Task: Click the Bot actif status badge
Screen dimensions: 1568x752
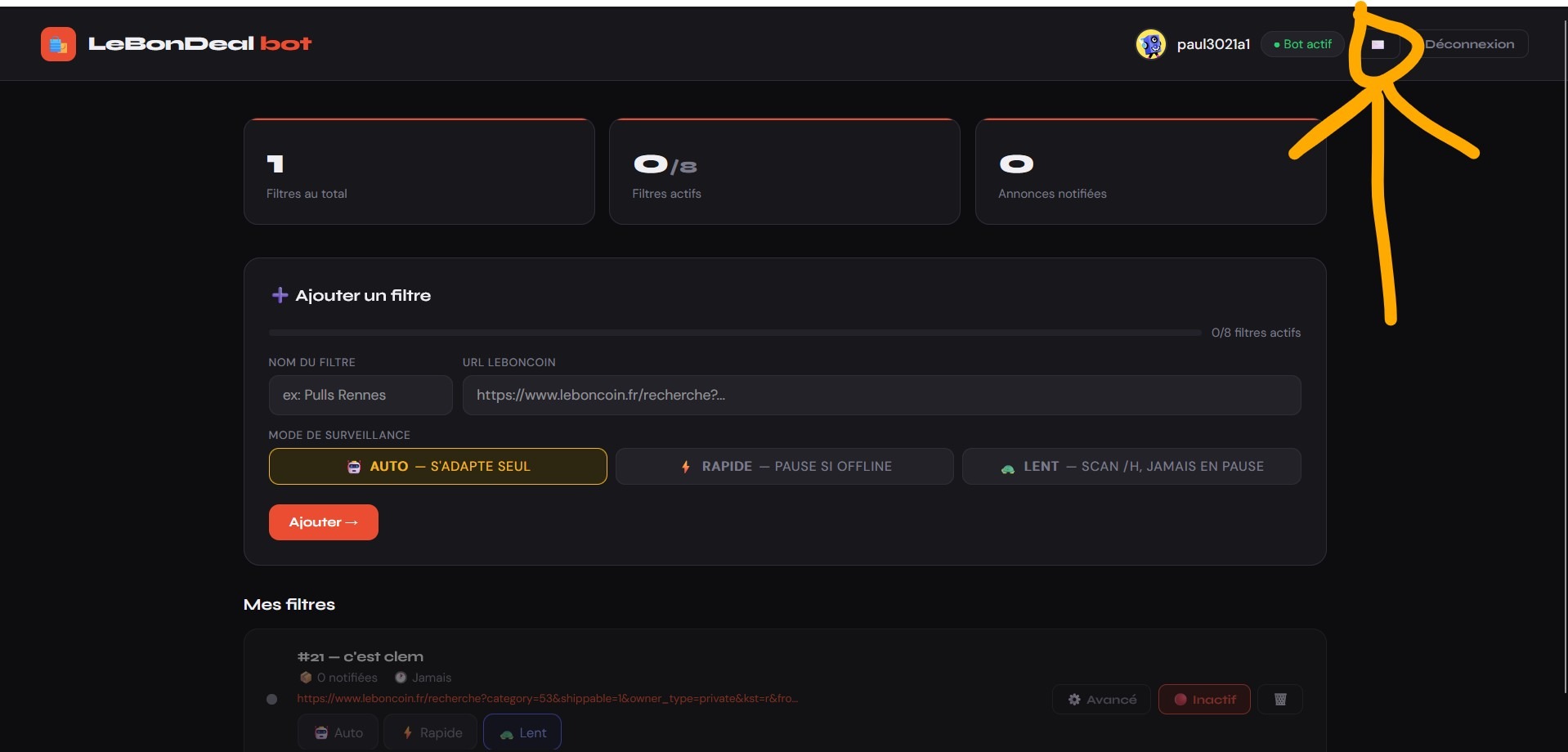Action: point(1303,44)
